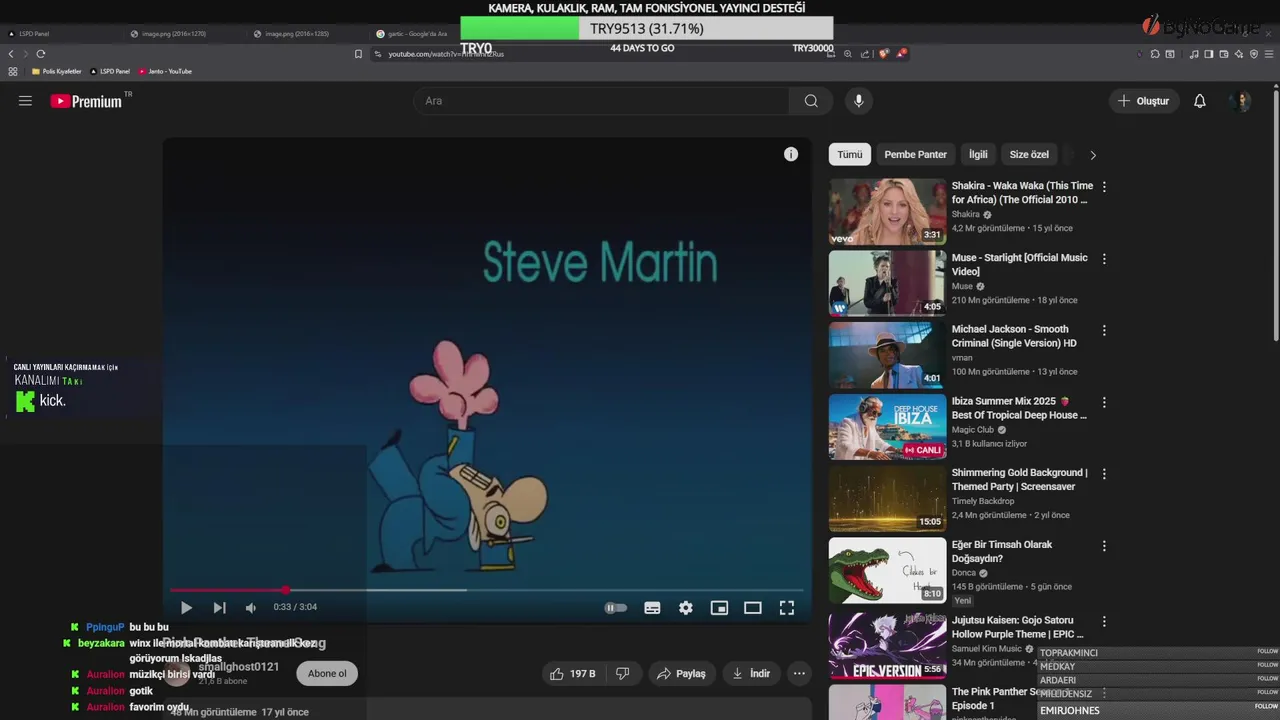
Task: Select the Tümü filter chip
Action: [850, 155]
